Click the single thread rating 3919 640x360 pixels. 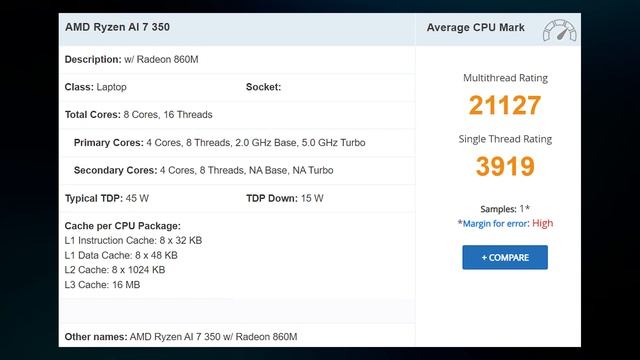tap(505, 167)
